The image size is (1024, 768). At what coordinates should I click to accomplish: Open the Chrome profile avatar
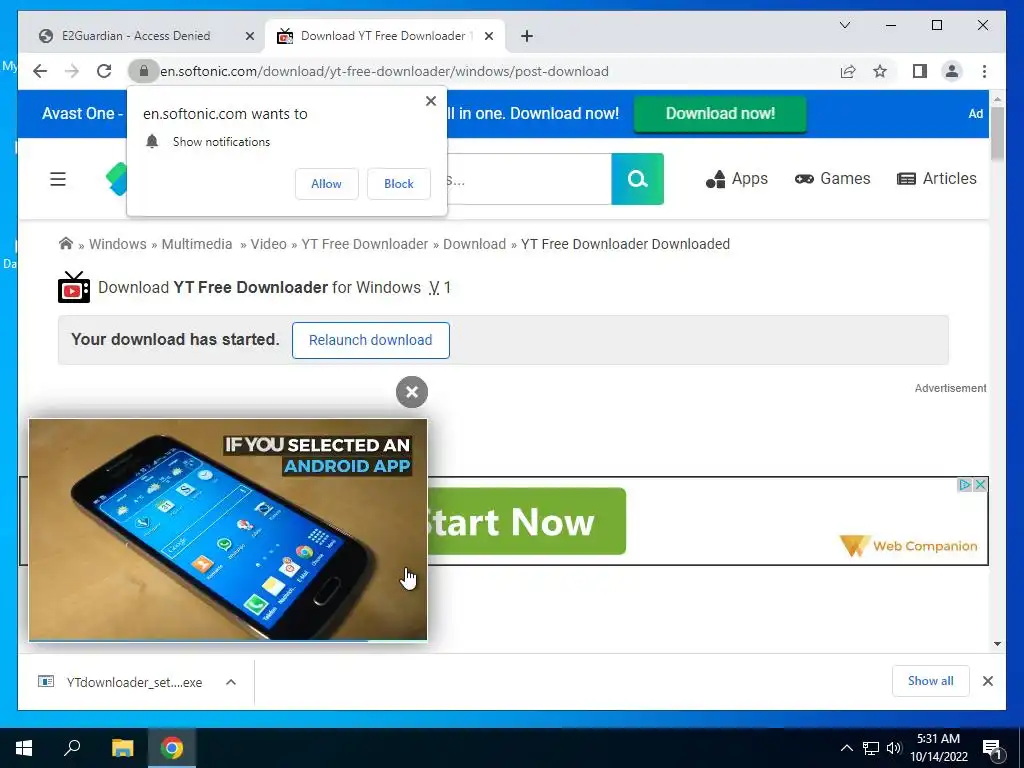pyautogui.click(x=952, y=71)
